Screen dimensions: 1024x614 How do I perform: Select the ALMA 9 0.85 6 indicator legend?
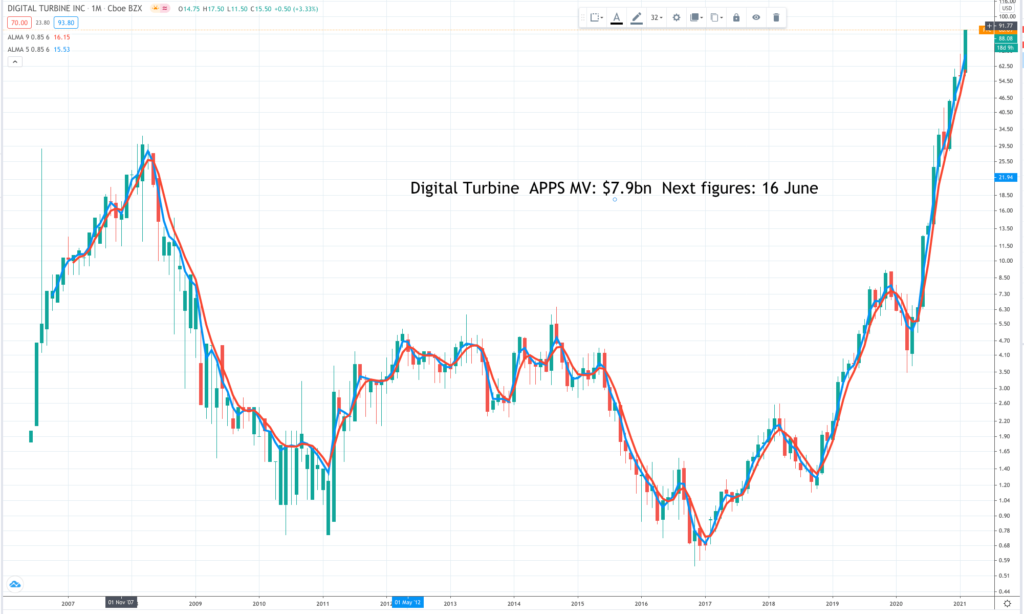coord(28,37)
